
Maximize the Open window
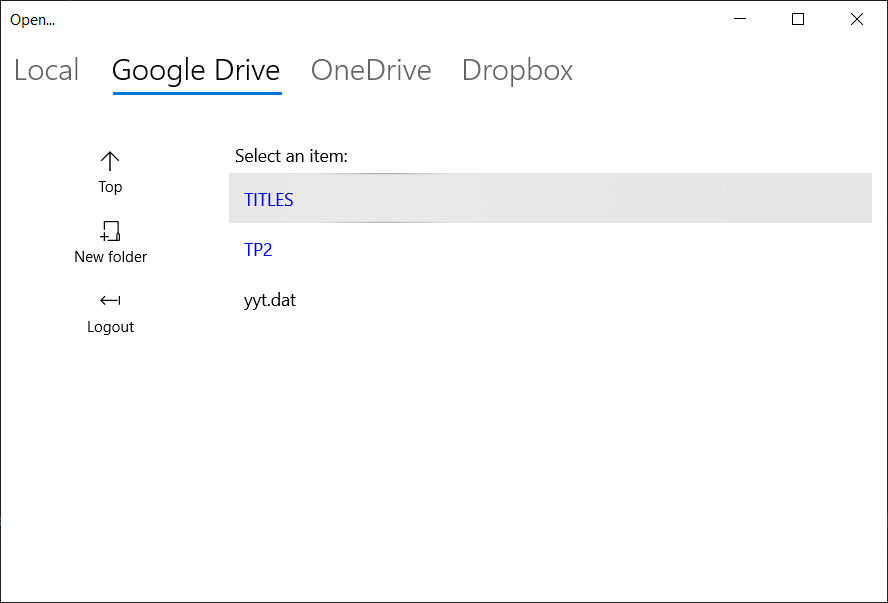click(x=797, y=19)
